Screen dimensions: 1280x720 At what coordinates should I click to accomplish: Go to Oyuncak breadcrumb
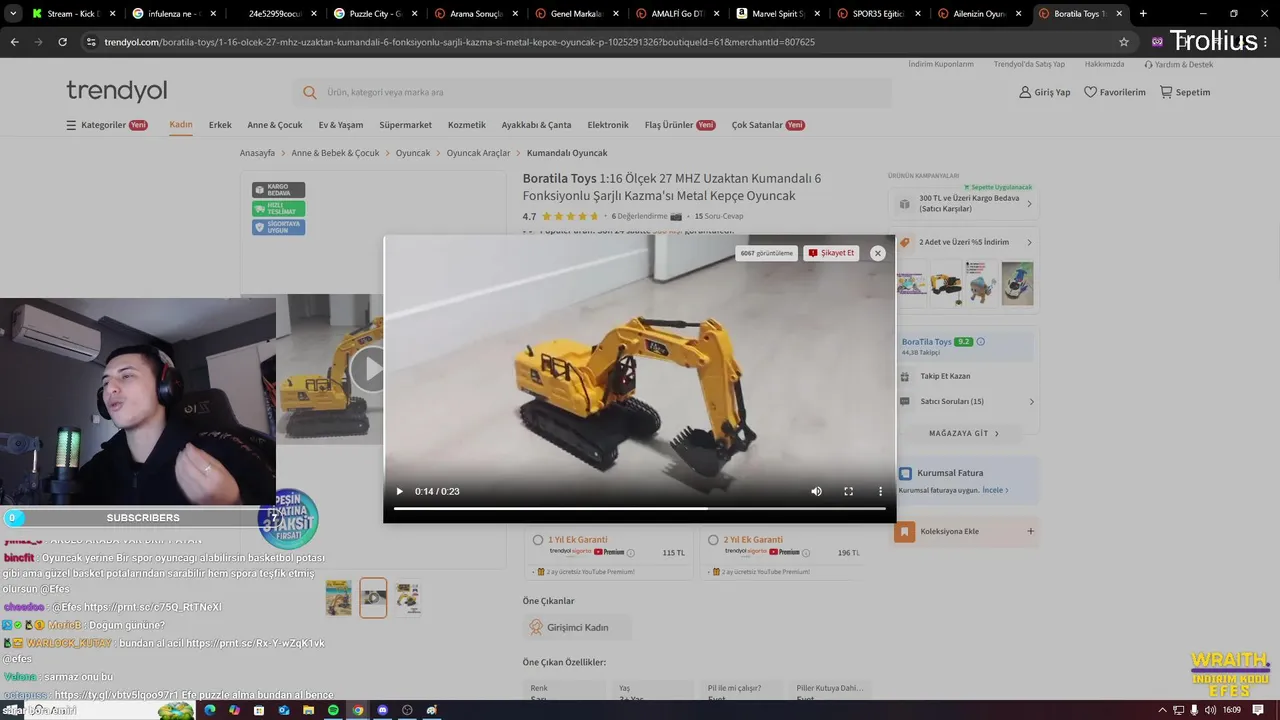pyautogui.click(x=413, y=153)
